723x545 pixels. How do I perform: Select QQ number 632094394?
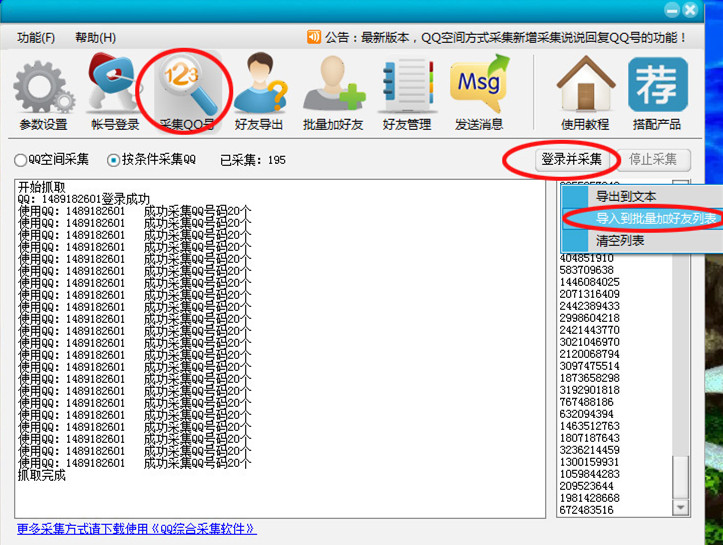point(587,414)
